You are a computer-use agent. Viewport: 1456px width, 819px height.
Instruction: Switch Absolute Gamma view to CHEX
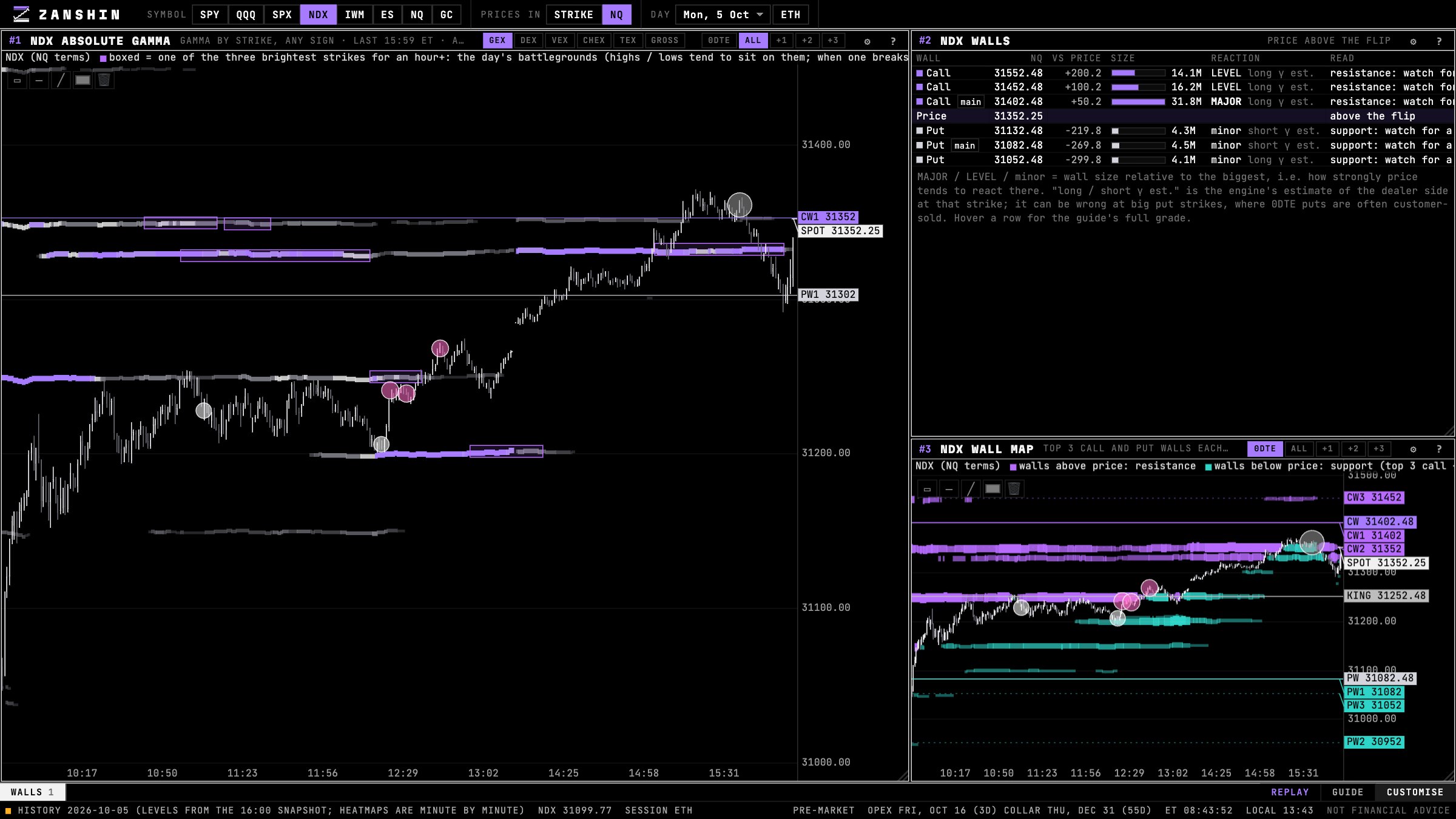tap(594, 41)
